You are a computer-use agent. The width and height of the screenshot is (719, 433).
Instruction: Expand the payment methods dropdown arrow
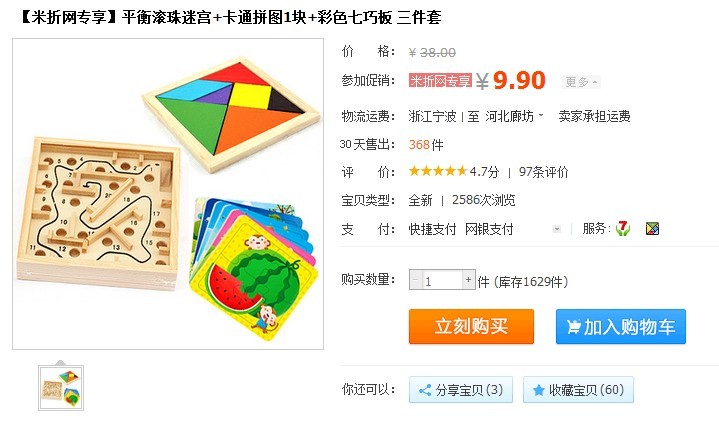click(x=557, y=228)
